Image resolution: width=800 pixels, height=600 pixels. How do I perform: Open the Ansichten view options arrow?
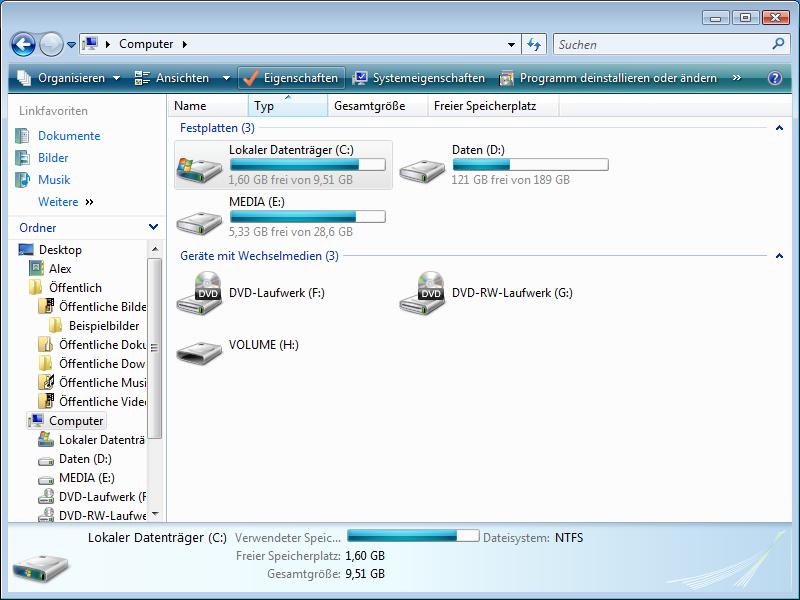tap(226, 78)
